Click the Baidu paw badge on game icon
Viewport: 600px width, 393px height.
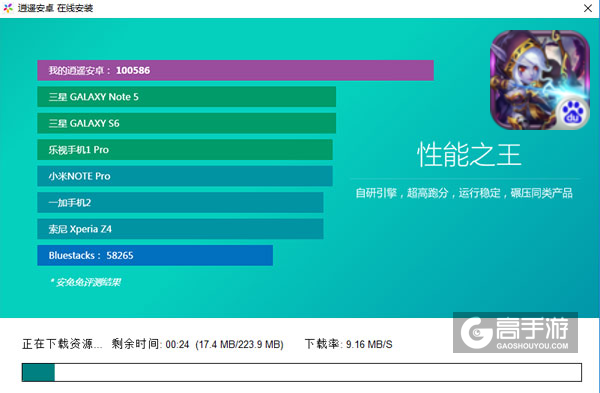[572, 113]
